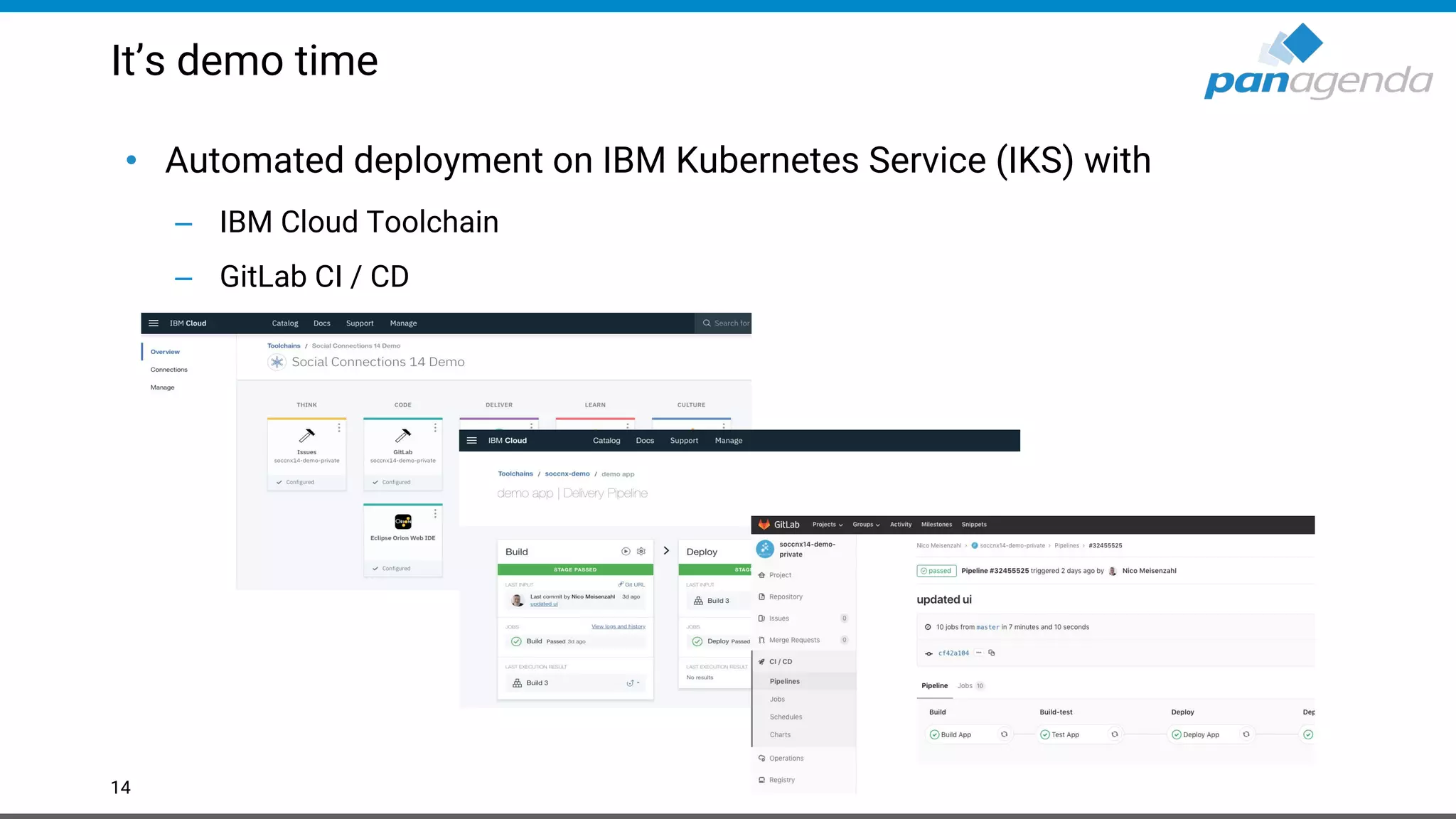Image resolution: width=1456 pixels, height=819 pixels.
Task: Open the Build 3 redeploy dropdown arrow
Action: (638, 683)
